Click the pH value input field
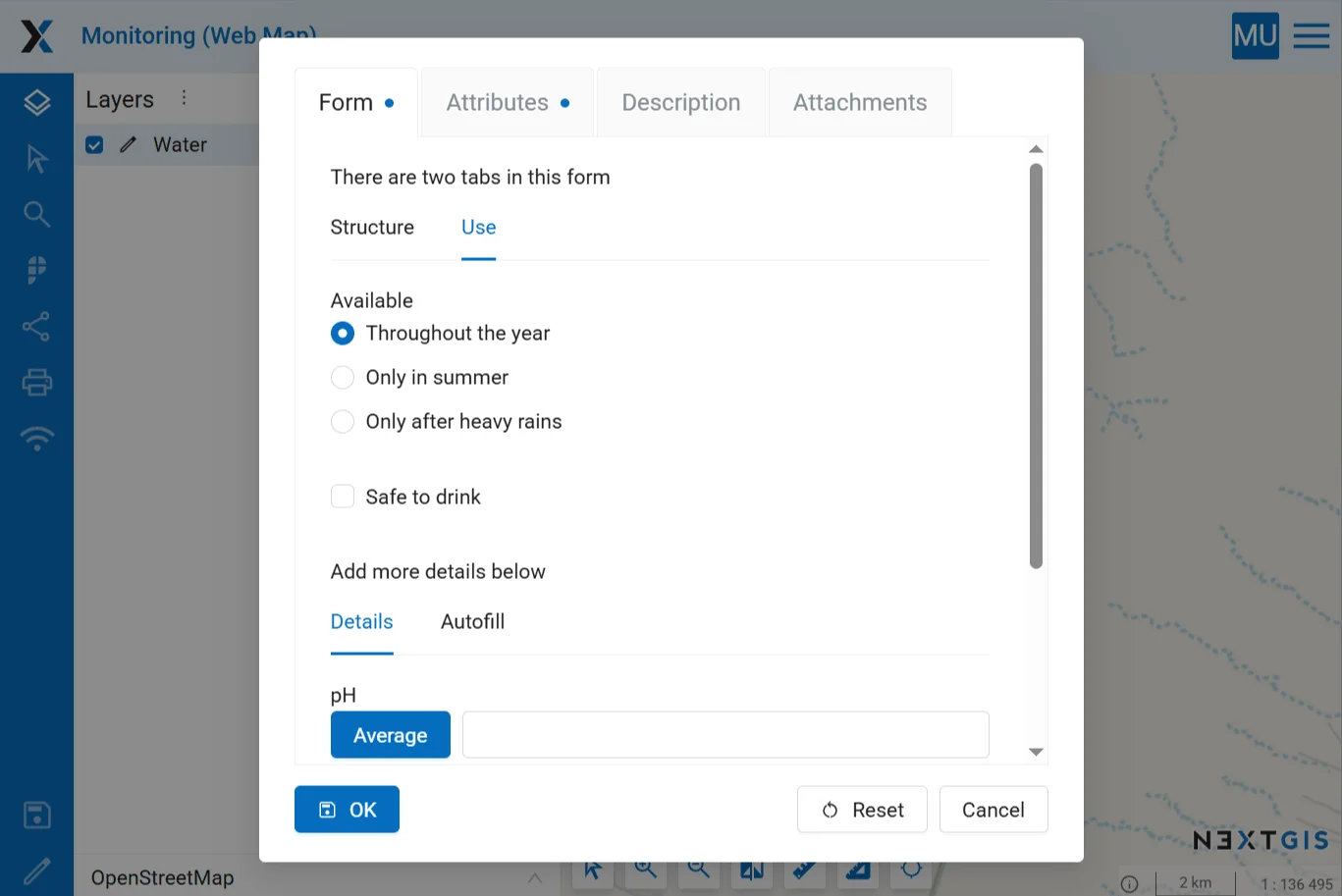1342x896 pixels. [x=725, y=735]
